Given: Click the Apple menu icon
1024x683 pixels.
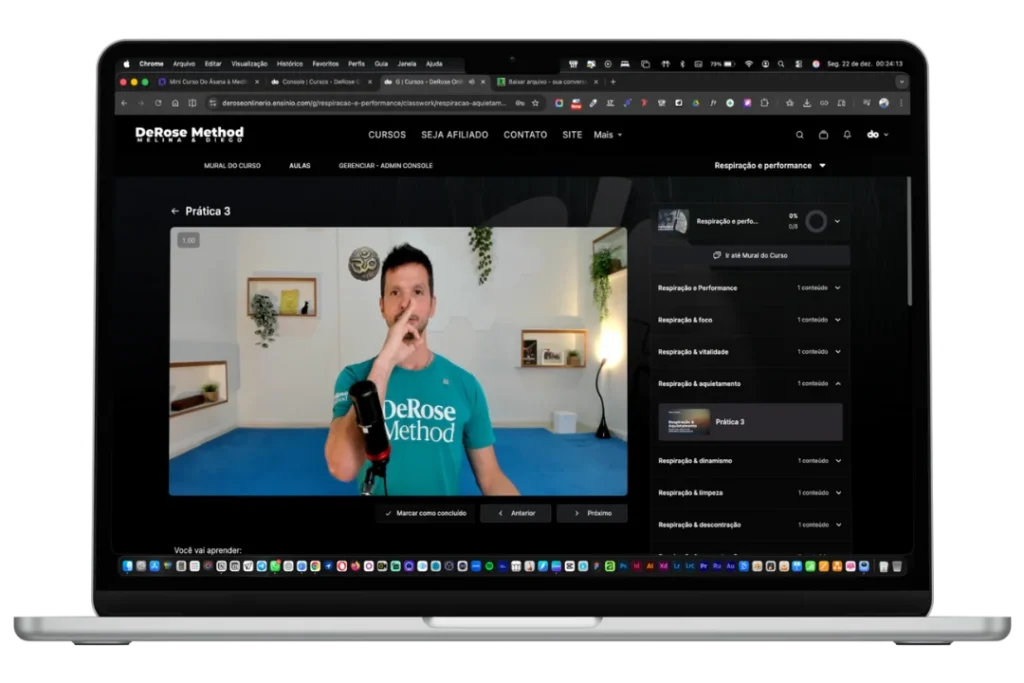Looking at the screenshot, I should (127, 64).
